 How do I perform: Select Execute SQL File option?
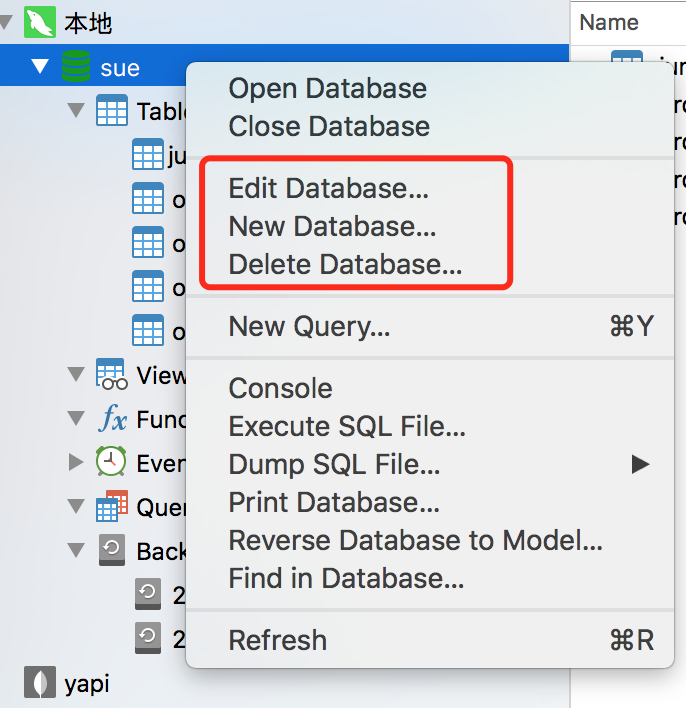(x=347, y=427)
